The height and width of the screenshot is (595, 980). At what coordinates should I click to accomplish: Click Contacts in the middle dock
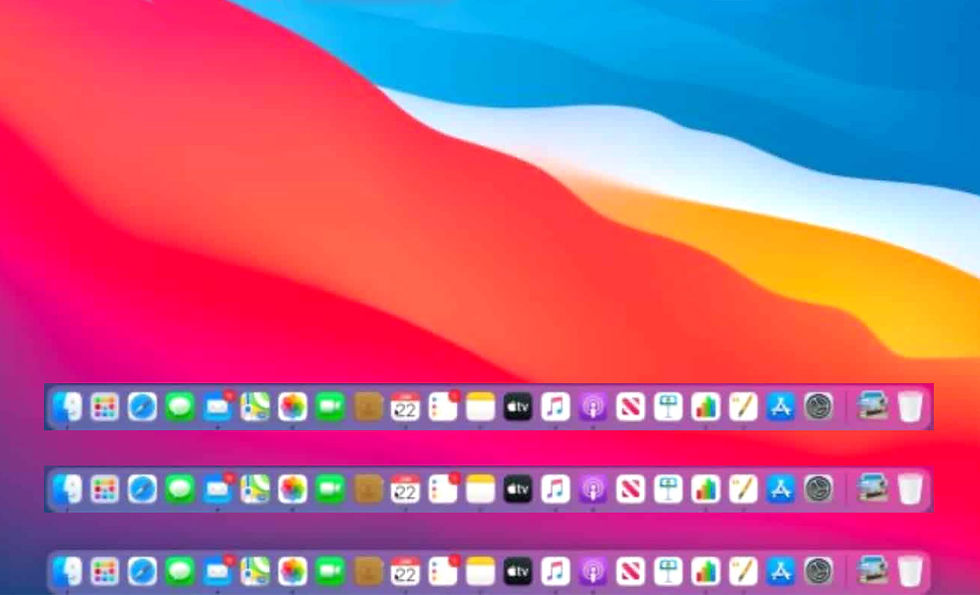(368, 489)
